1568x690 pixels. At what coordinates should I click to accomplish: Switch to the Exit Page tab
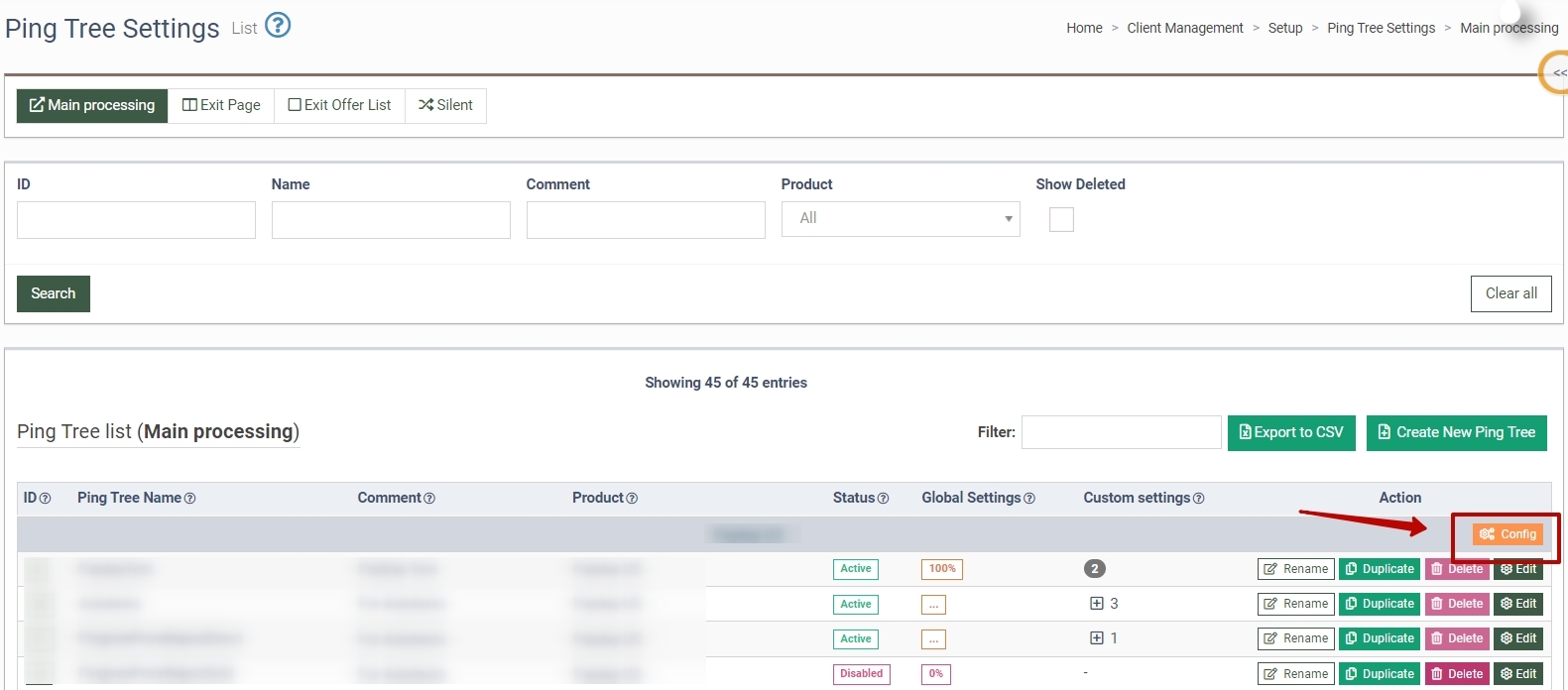pyautogui.click(x=221, y=105)
